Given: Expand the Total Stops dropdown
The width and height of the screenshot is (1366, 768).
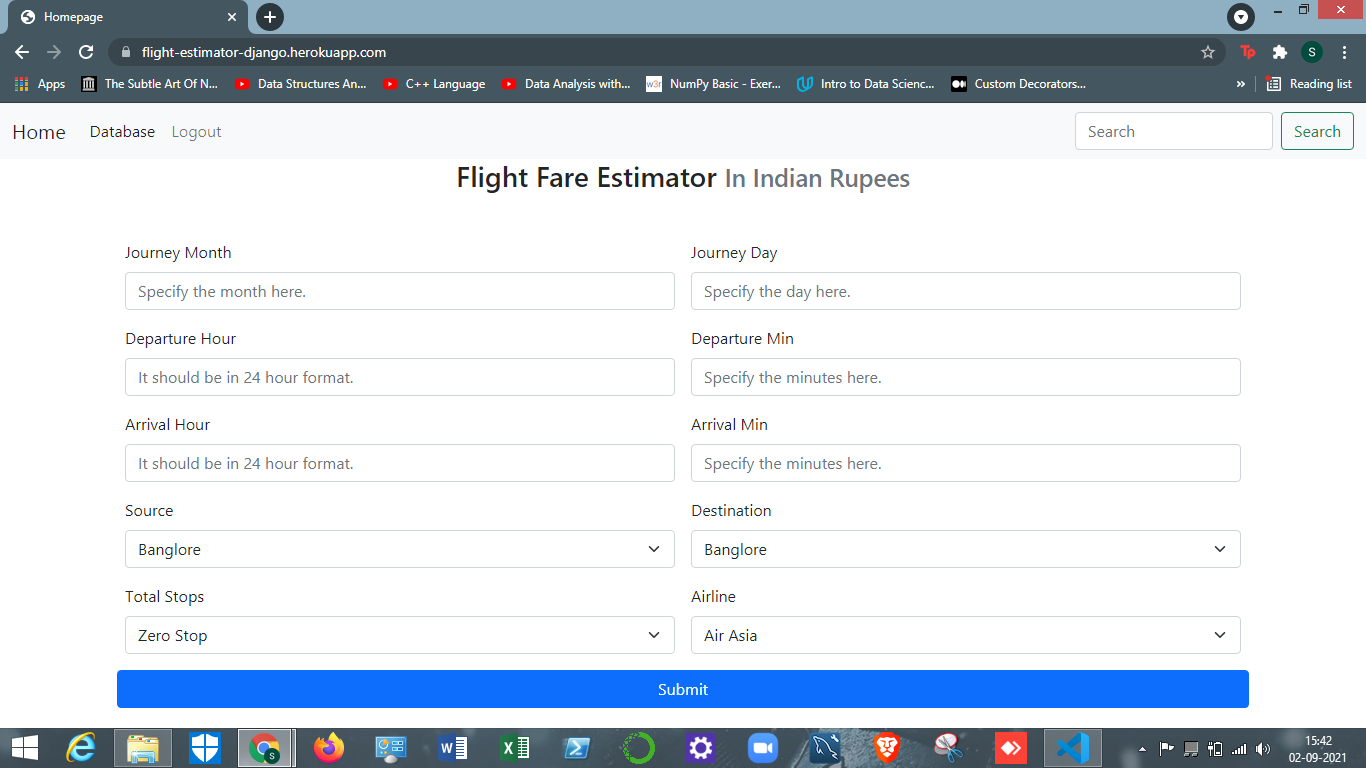Looking at the screenshot, I should click(x=400, y=635).
